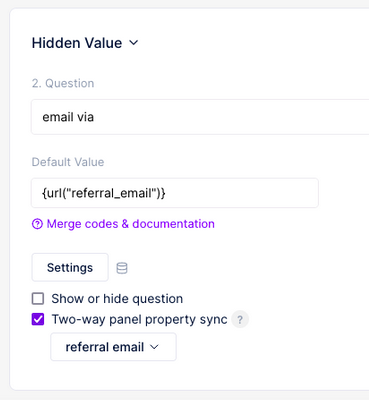Click the small arrow inside referral email selector

coord(154,347)
